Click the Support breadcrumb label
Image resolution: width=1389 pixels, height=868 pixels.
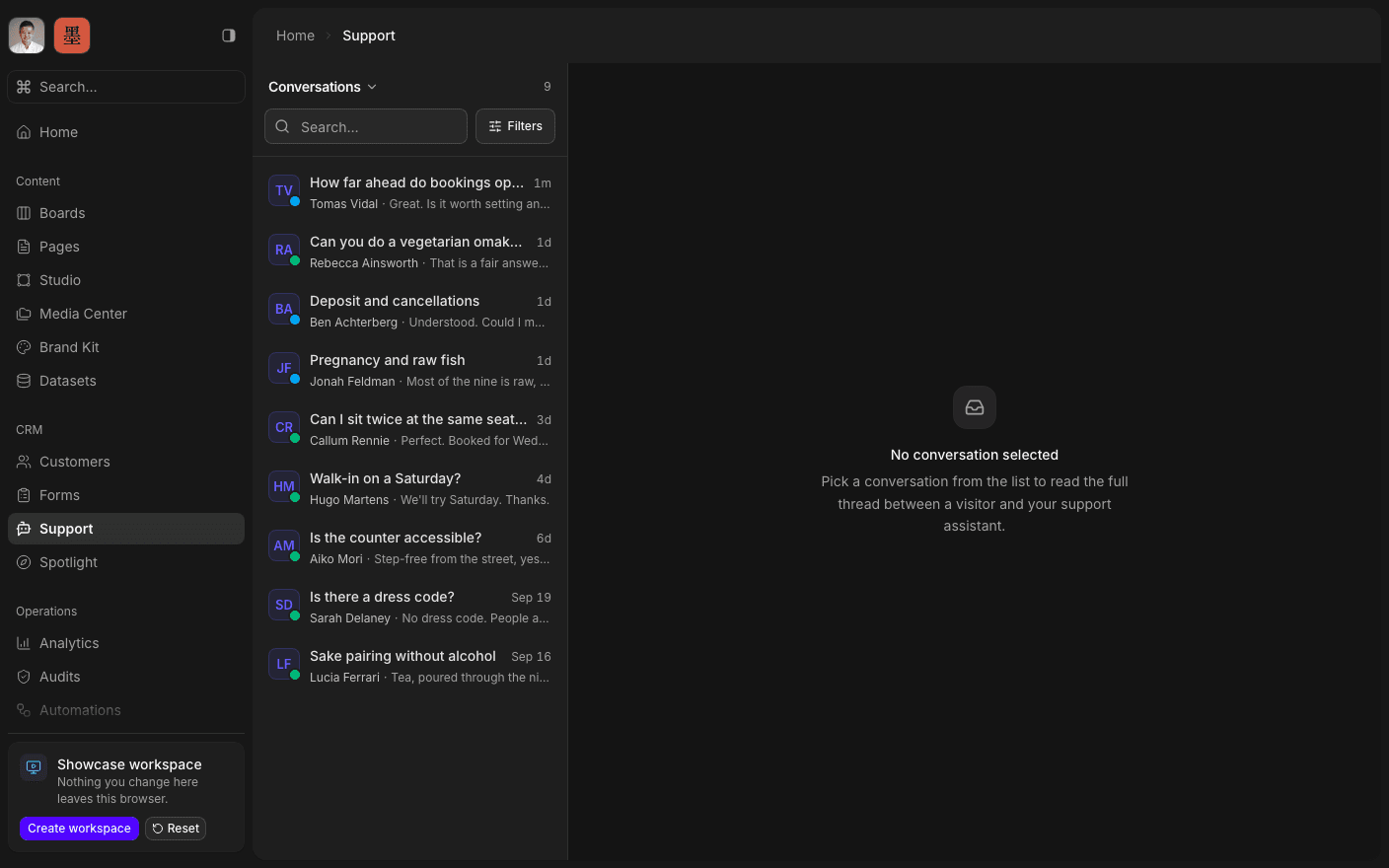(x=369, y=36)
